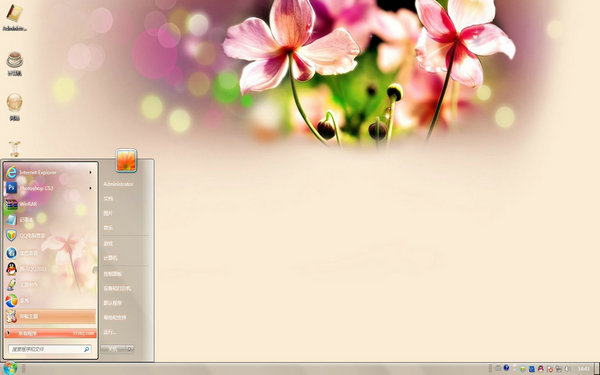Open WinRAR in the Start menu
Screen dimensions: 600x375
49,204
